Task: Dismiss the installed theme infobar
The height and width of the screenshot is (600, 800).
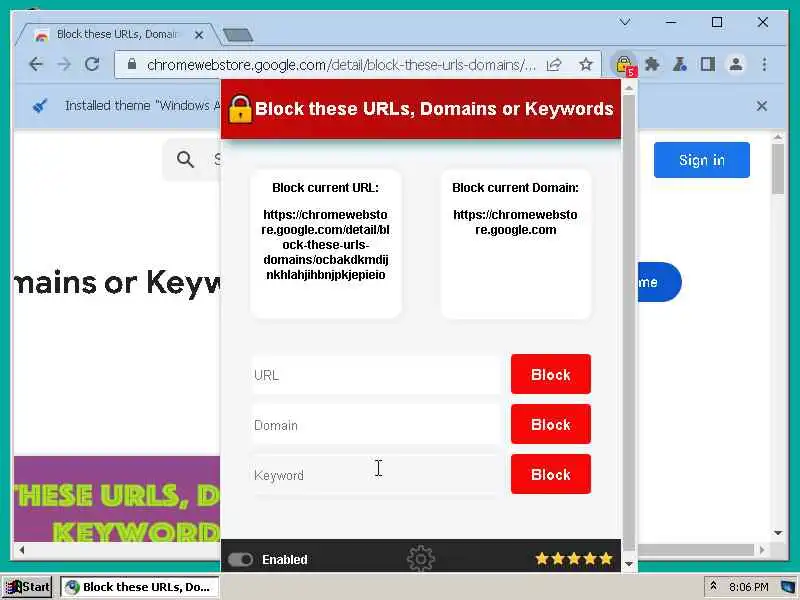Action: pyautogui.click(x=762, y=106)
